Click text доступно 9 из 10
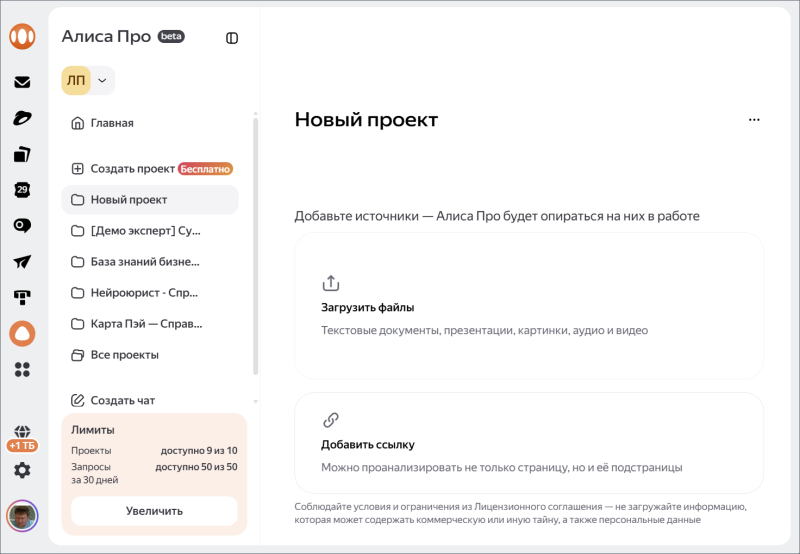The image size is (800, 554). [199, 451]
